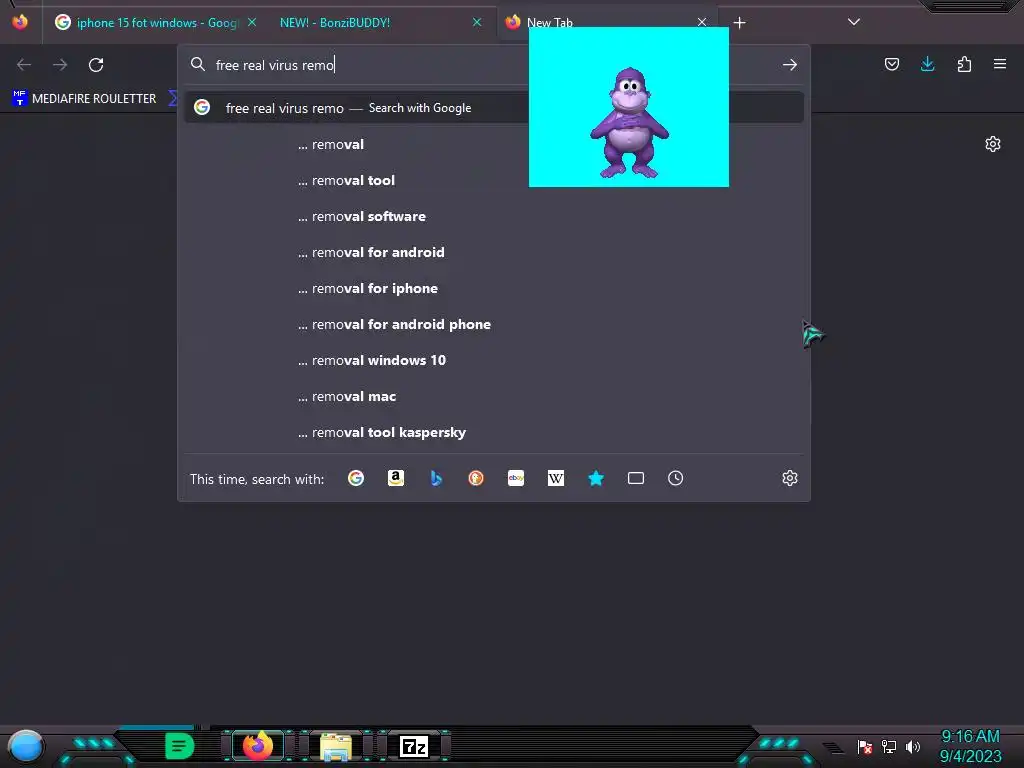Choose the '... removal windows 10' suggestion
The image size is (1024, 768).
[494, 360]
